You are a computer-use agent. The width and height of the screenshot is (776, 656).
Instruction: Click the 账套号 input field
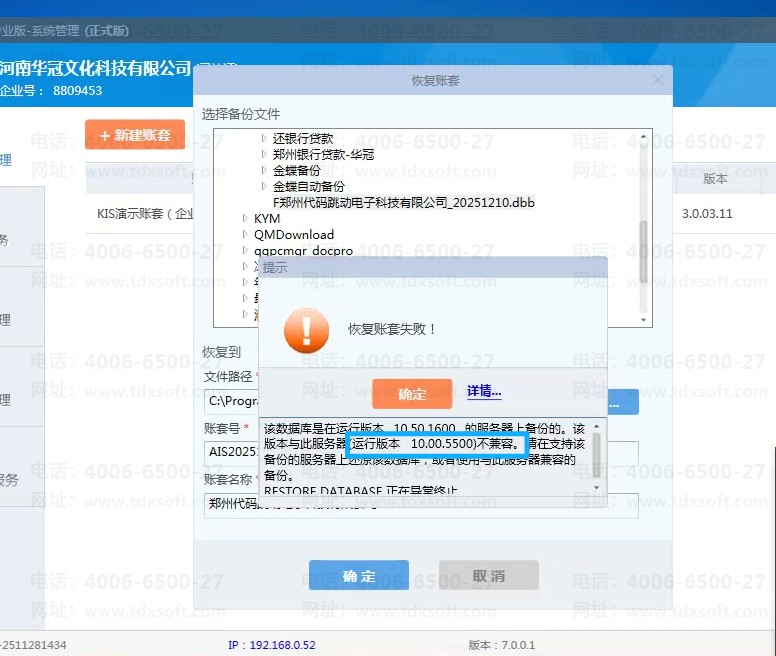pyautogui.click(x=232, y=450)
